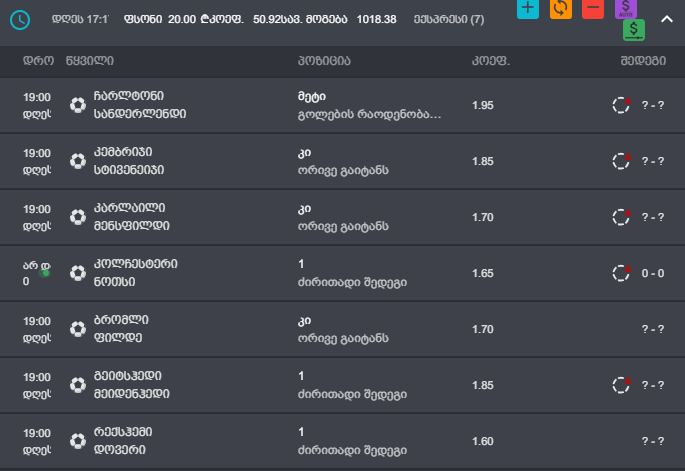Click the soccer ball icon for კემბრიჯი
The image size is (685, 471).
pyautogui.click(x=78, y=161)
